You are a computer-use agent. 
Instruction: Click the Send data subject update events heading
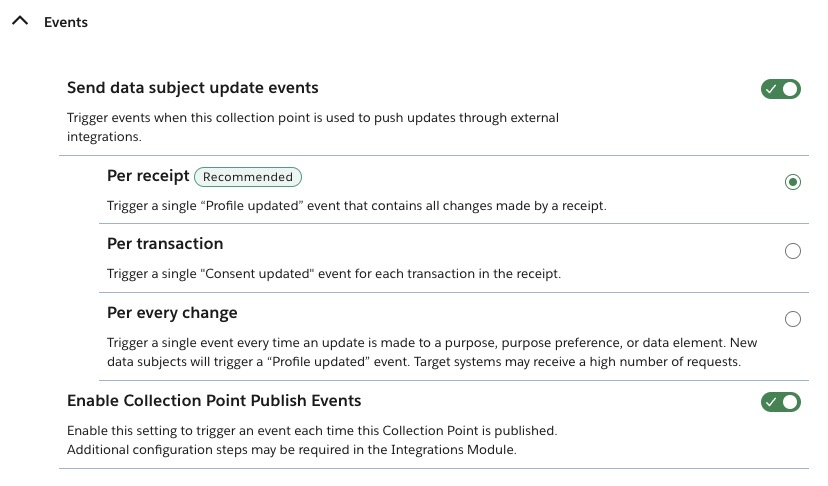click(x=193, y=88)
